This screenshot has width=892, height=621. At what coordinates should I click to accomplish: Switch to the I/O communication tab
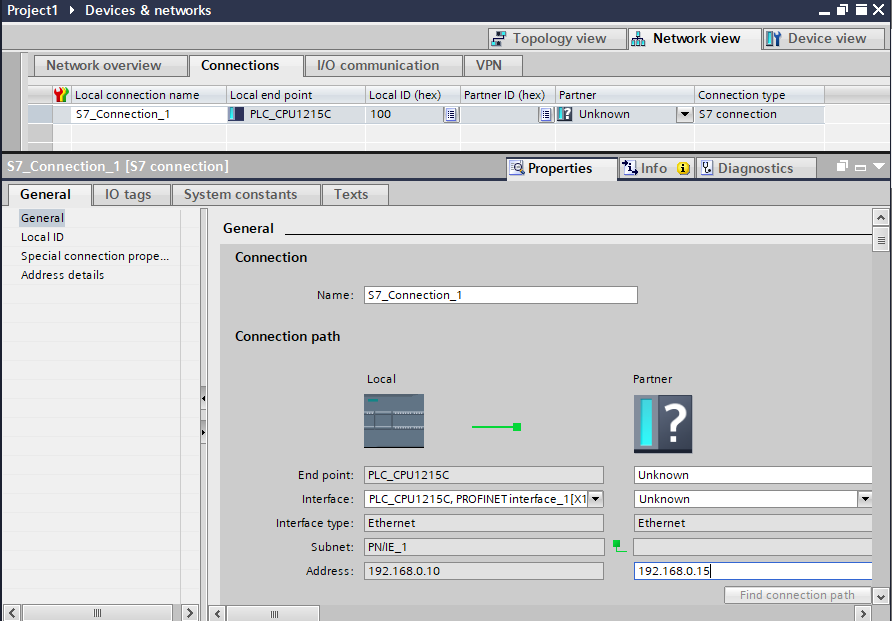(x=378, y=66)
